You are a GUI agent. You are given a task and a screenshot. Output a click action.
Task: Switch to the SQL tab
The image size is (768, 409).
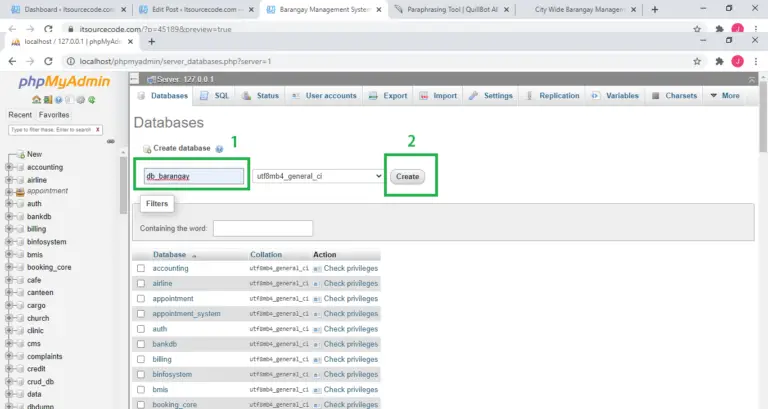[x=215, y=96]
